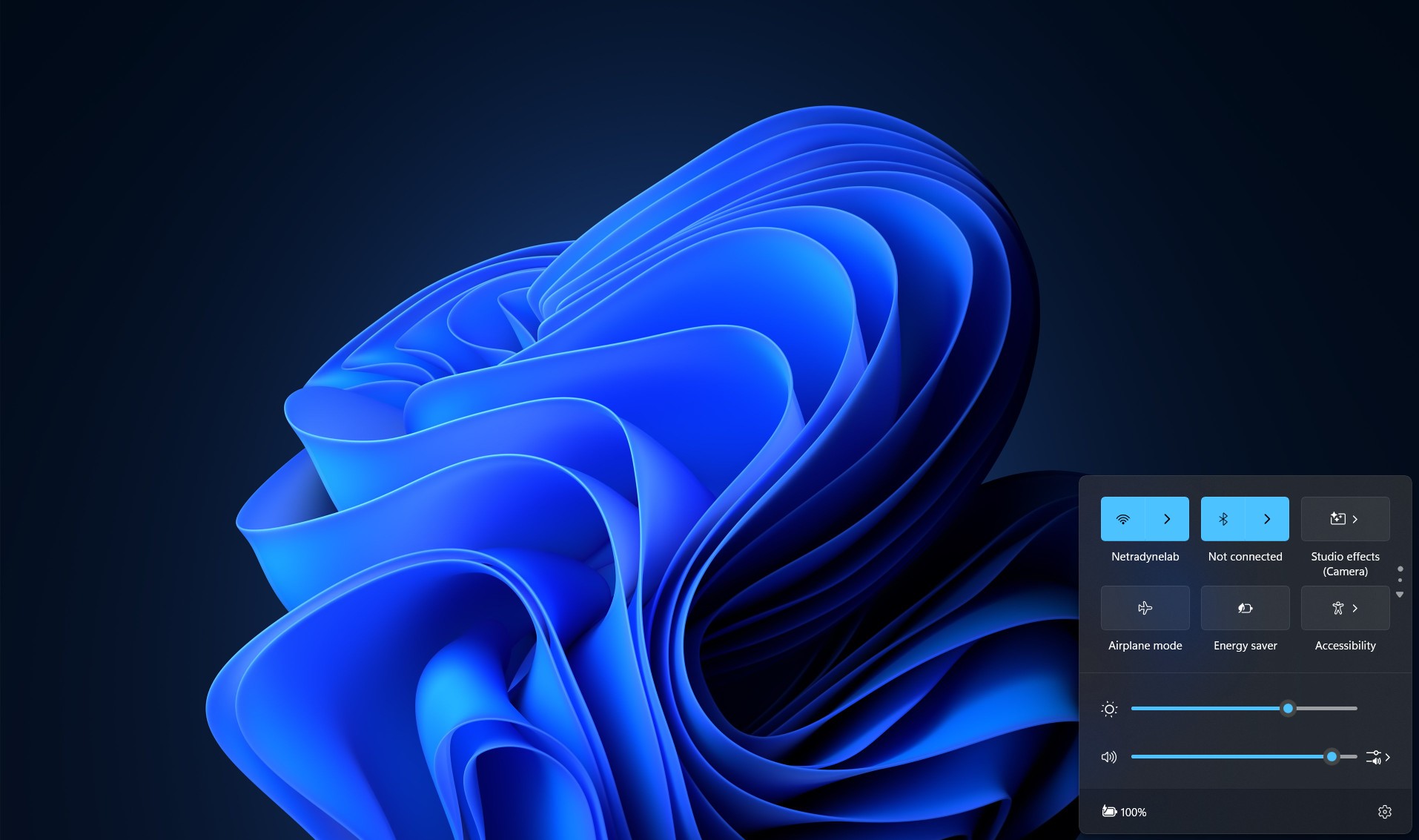Viewport: 1419px width, 840px height.
Task: Click the 'Accessibility' label text
Action: (1345, 646)
